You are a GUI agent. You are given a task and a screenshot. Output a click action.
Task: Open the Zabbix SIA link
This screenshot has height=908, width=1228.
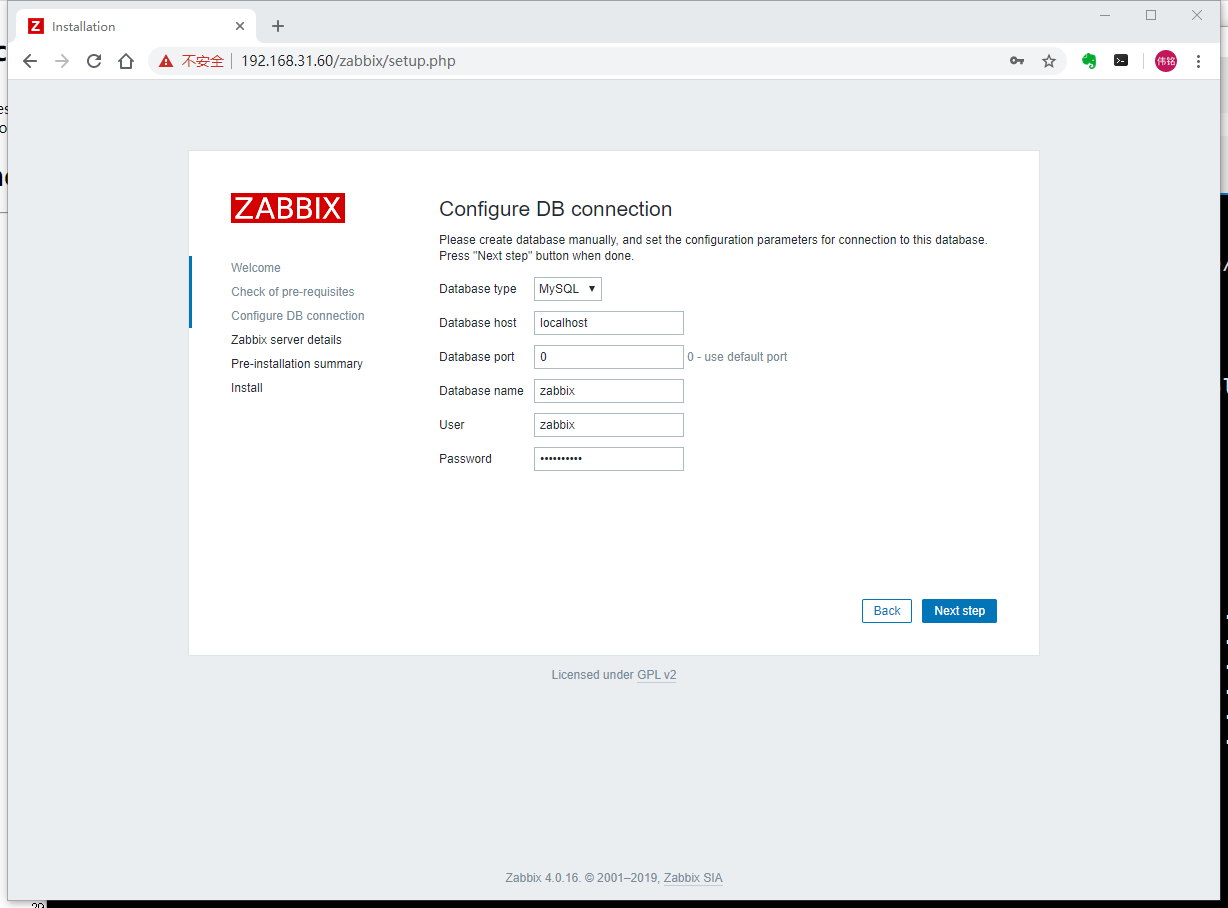click(x=693, y=878)
